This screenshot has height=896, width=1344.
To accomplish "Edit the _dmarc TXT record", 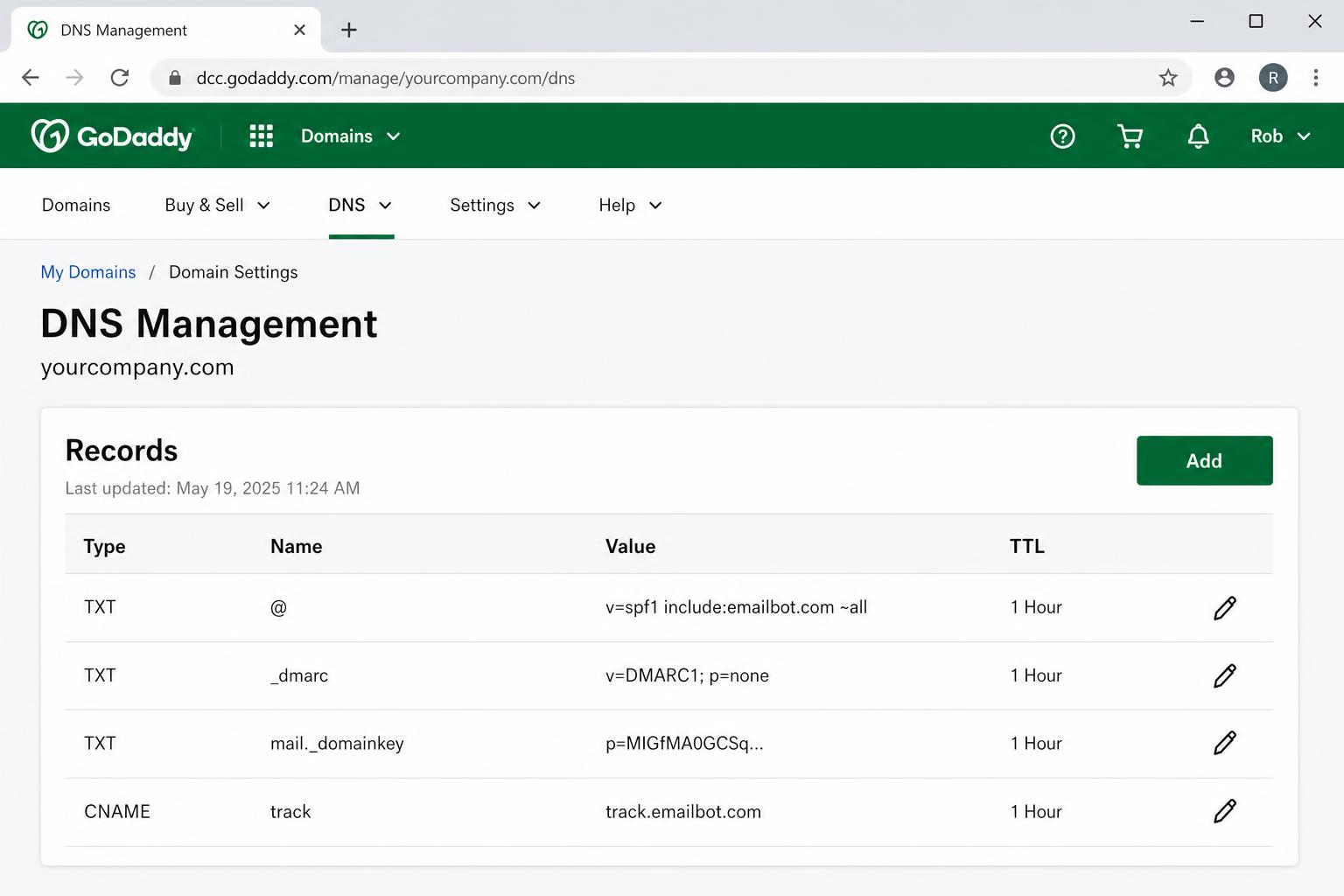I will (x=1225, y=675).
